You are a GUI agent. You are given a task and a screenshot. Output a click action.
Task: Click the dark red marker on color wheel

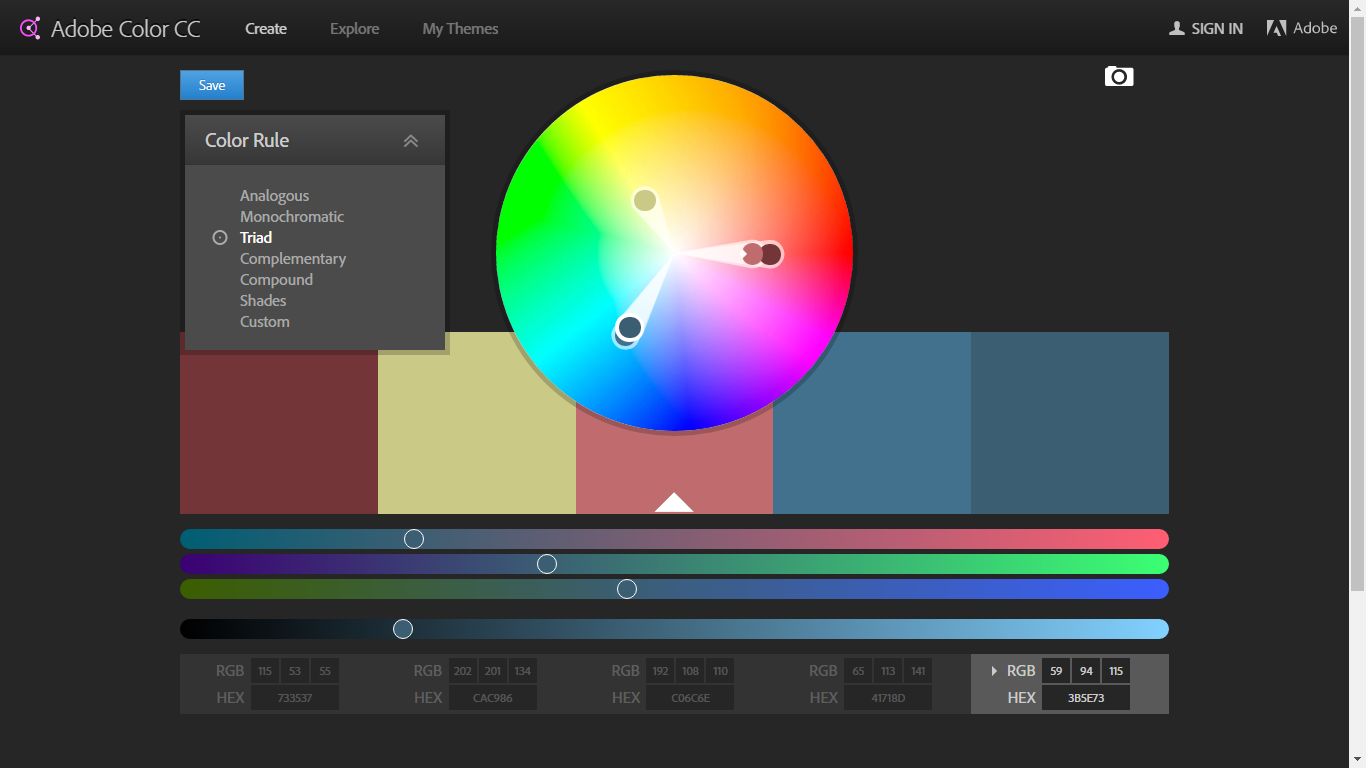[x=770, y=255]
